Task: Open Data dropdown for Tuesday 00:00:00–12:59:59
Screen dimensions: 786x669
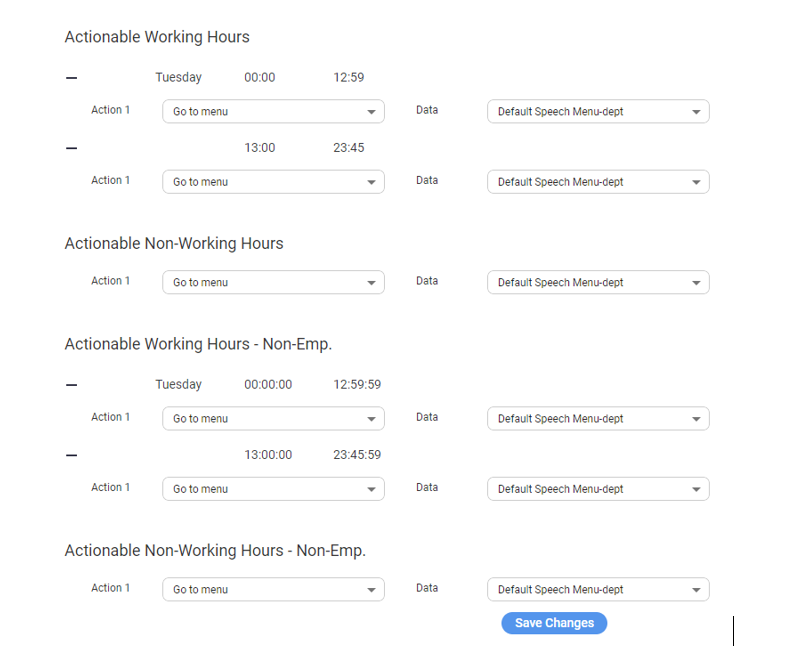Action: coord(598,419)
